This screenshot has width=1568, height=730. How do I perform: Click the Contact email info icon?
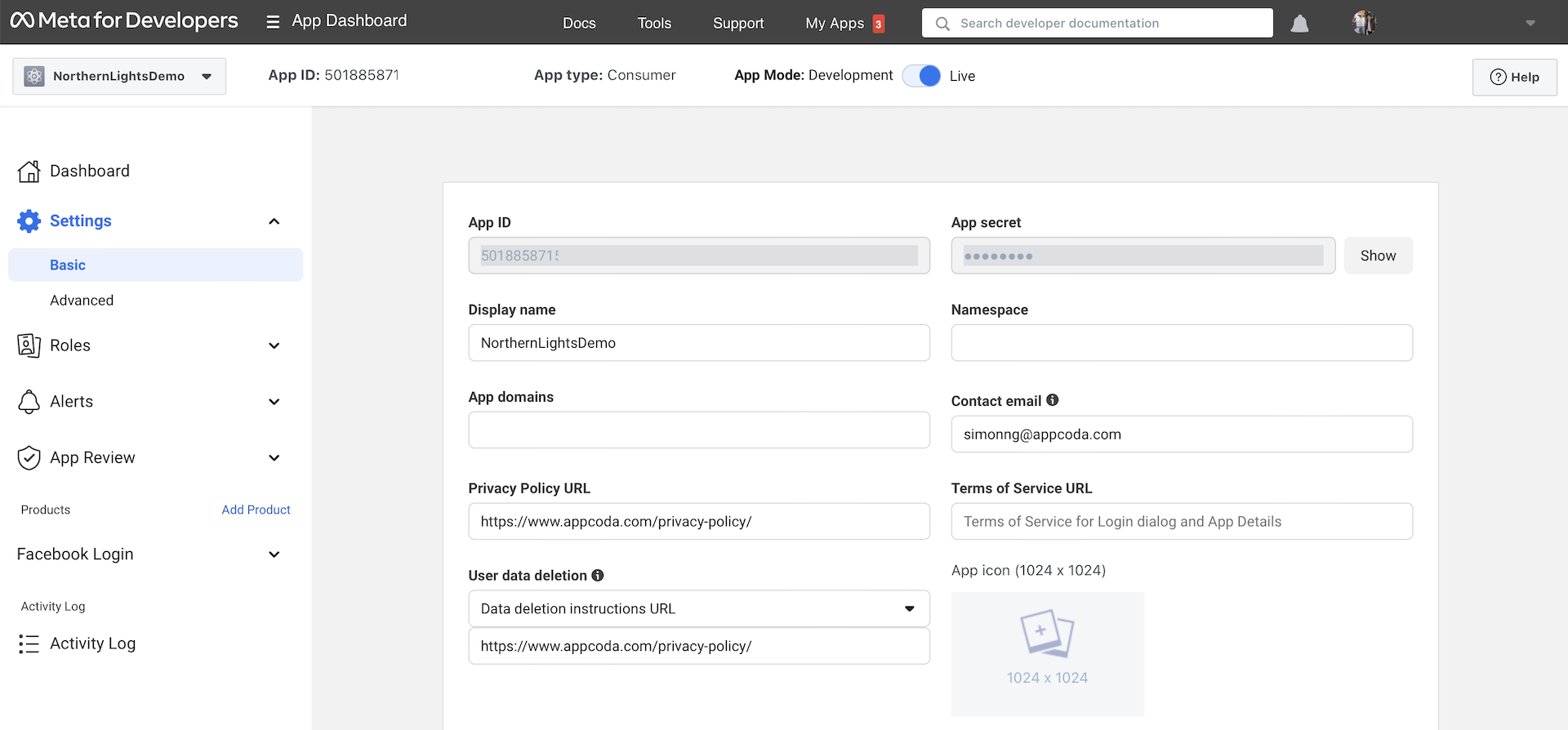pyautogui.click(x=1053, y=400)
